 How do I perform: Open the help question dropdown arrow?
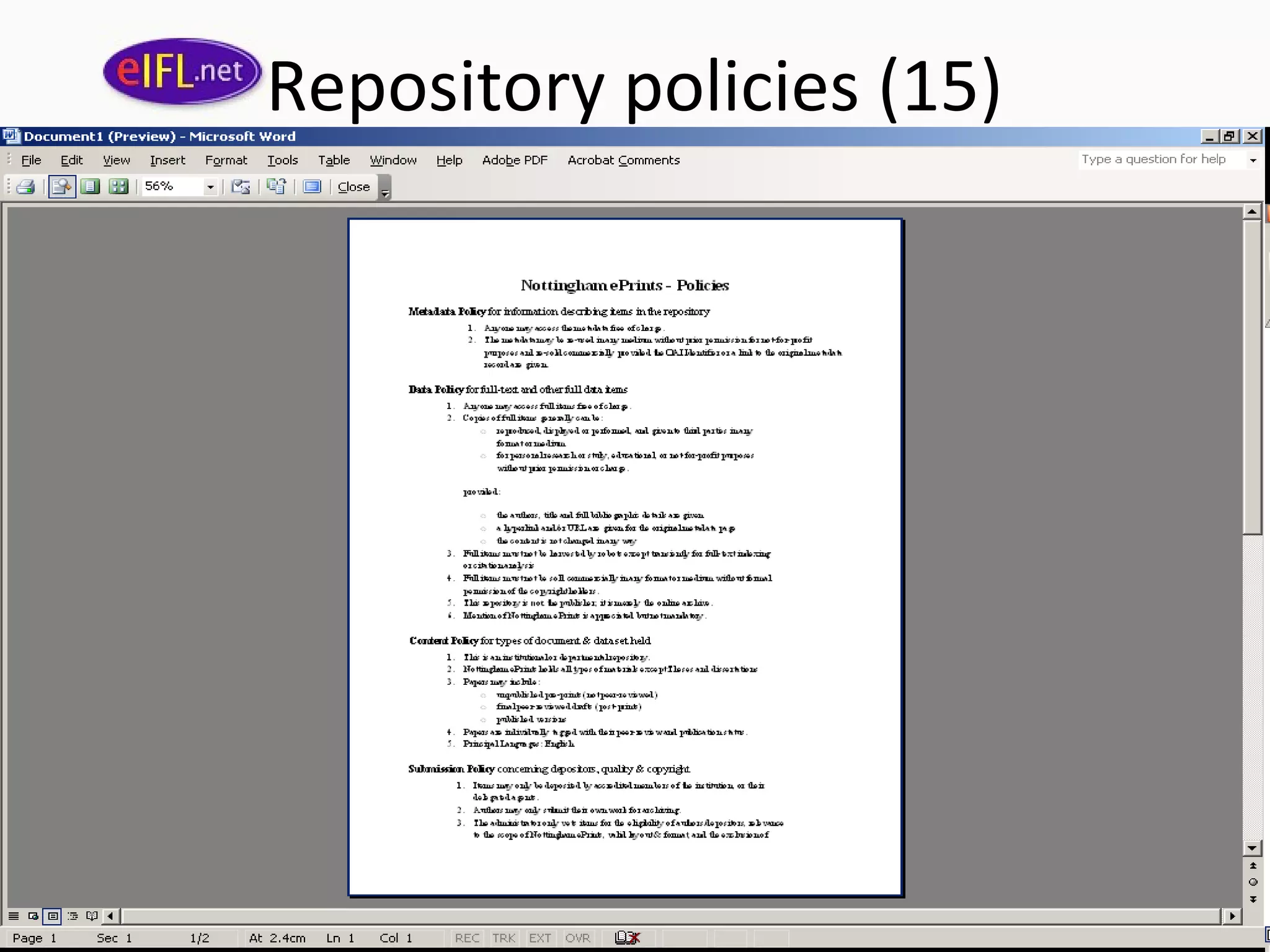coord(1253,160)
